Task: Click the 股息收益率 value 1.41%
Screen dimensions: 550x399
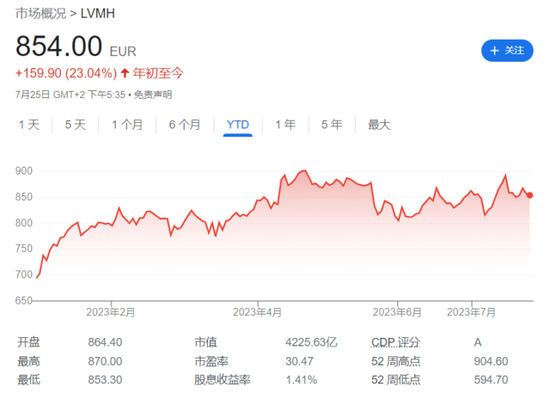Action: (301, 380)
